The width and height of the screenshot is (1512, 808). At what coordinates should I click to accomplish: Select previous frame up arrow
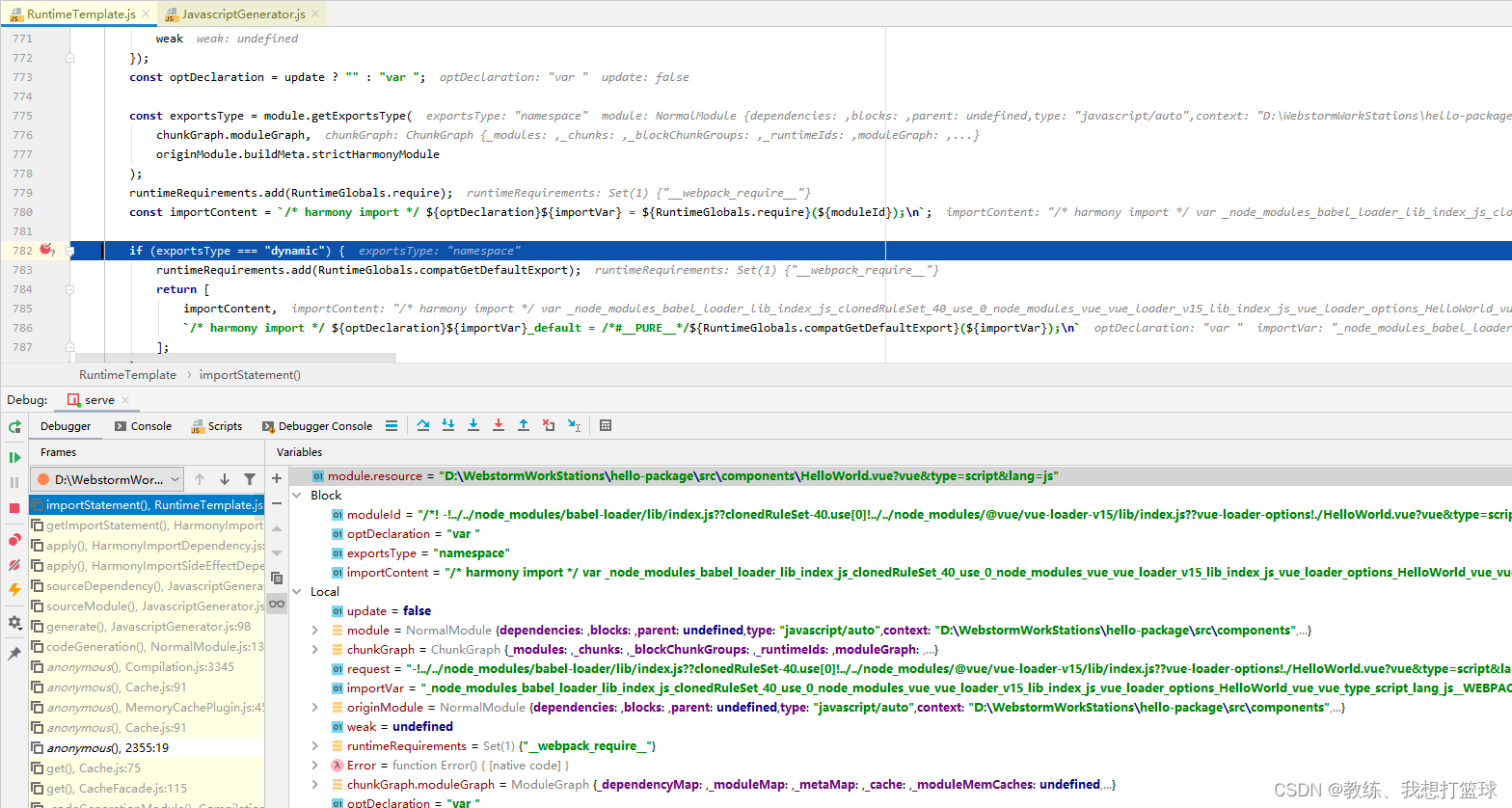[200, 479]
